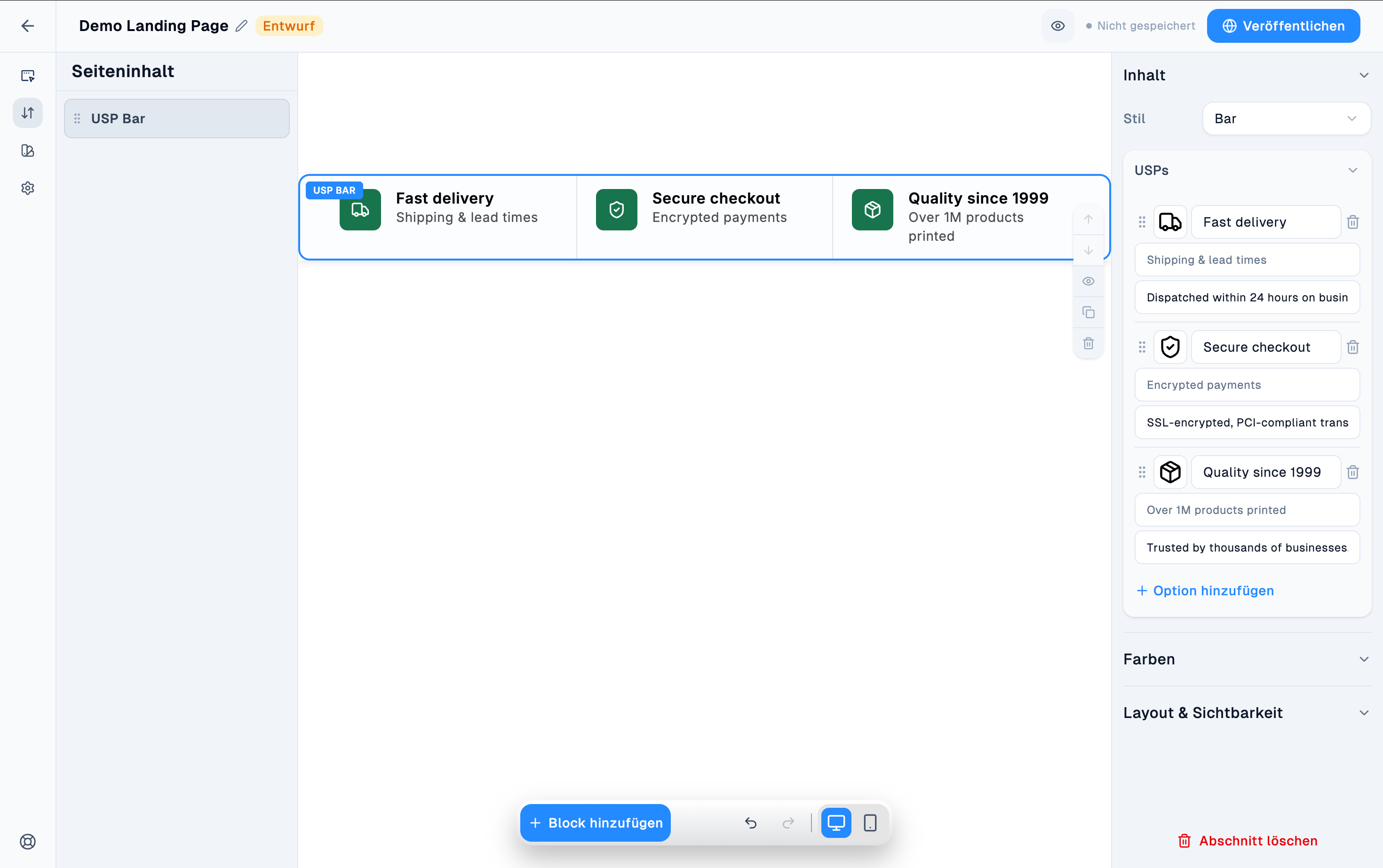Image resolution: width=1383 pixels, height=868 pixels.
Task: Undo the last change
Action: (x=751, y=823)
